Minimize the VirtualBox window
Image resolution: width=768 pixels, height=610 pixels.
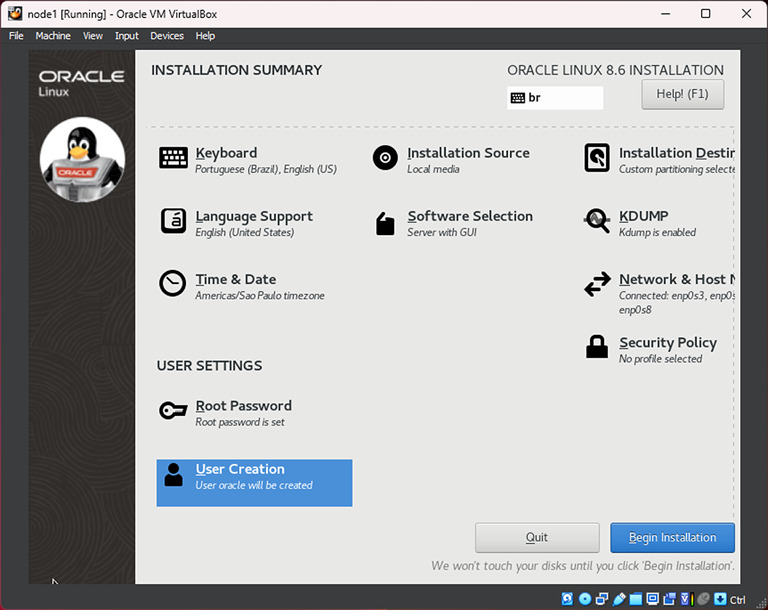pyautogui.click(x=665, y=14)
